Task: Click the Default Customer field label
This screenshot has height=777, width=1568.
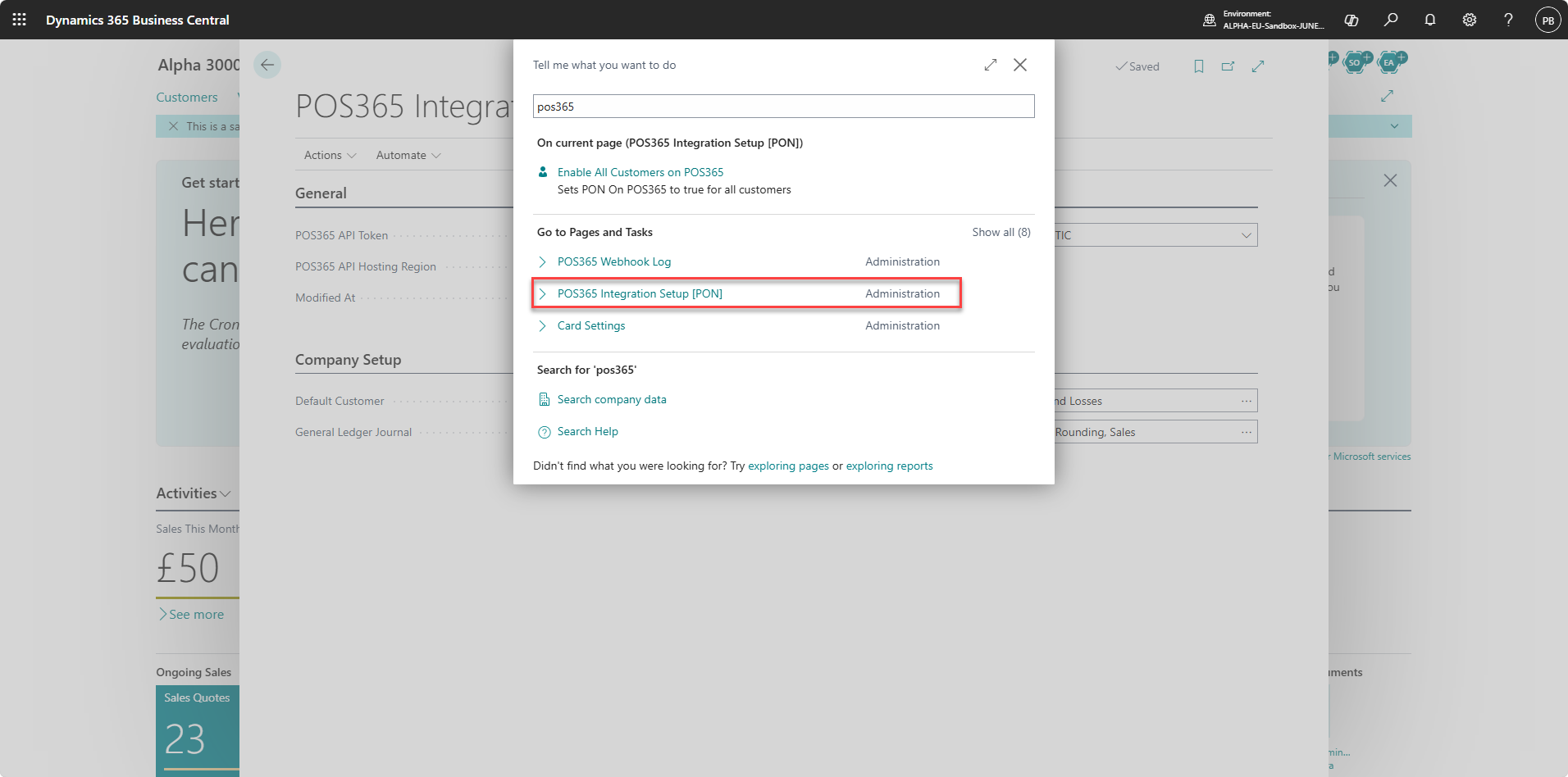Action: [x=340, y=401]
